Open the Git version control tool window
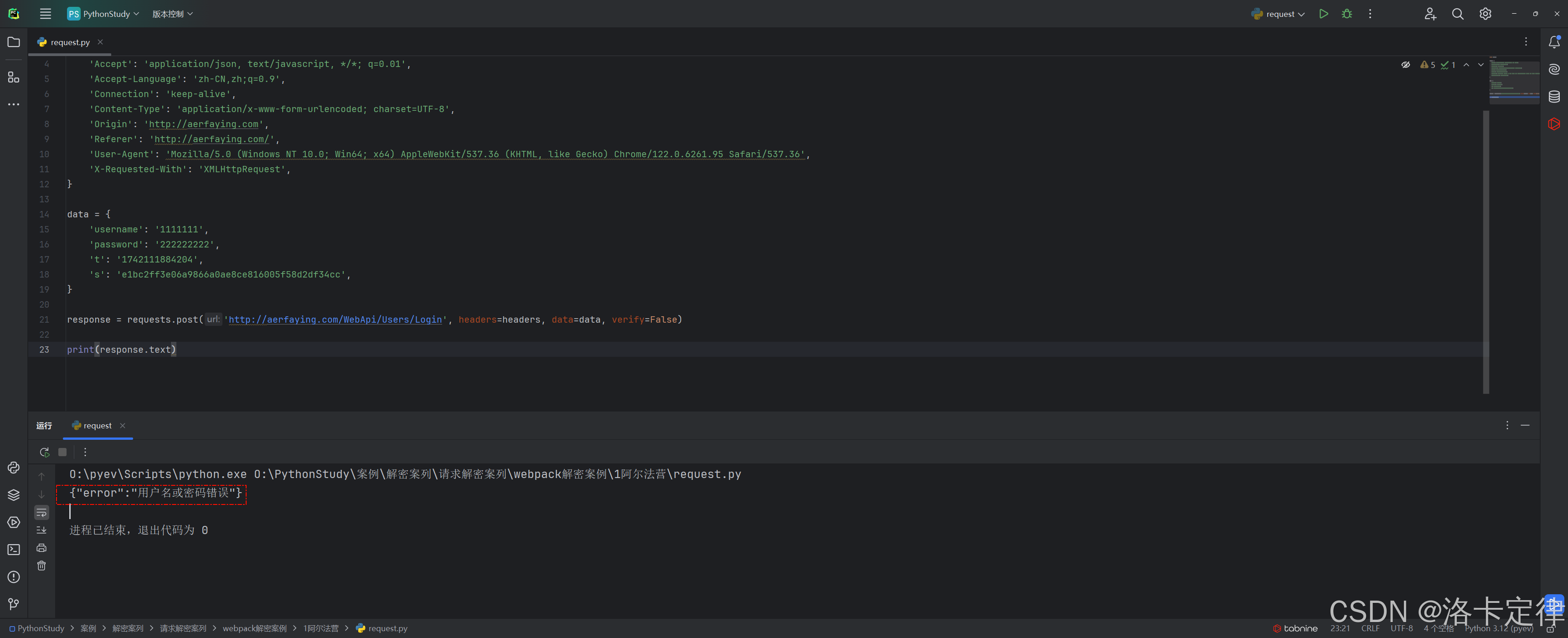The image size is (1568, 638). pos(13,604)
